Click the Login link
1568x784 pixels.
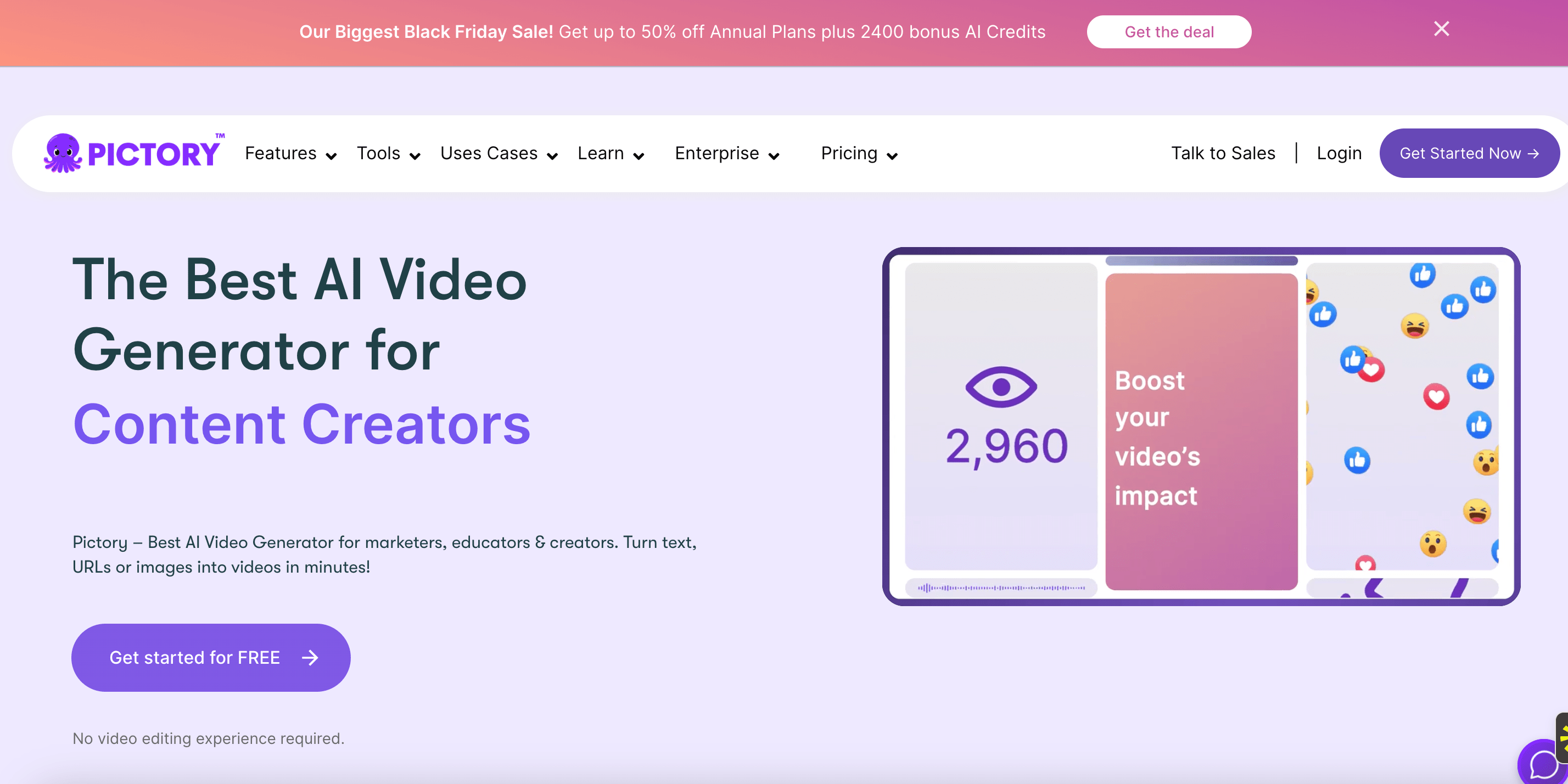coord(1339,153)
